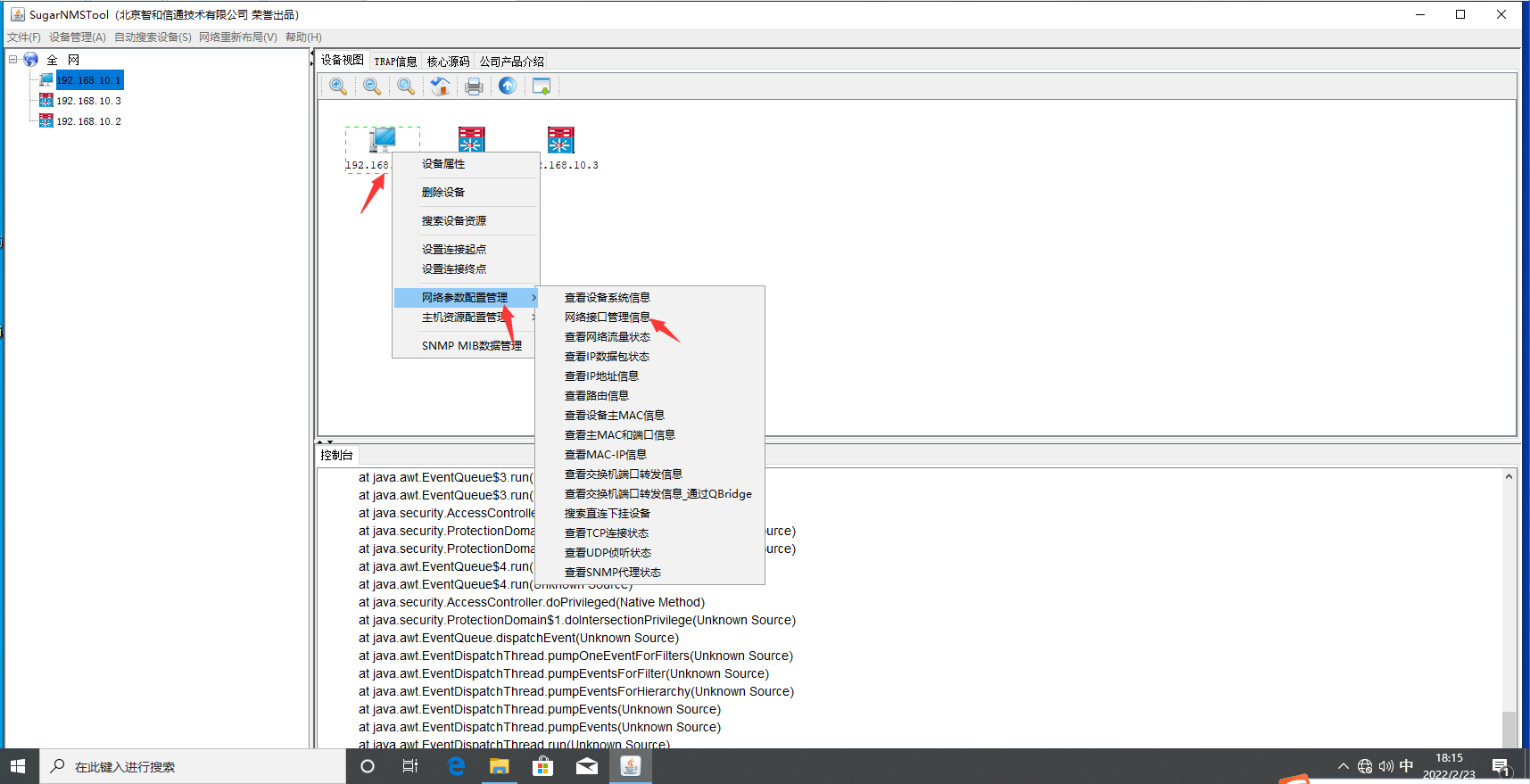The image size is (1530, 784).
Task: Select the switch icon labeled .168.10.3 in canvas
Action: (x=561, y=140)
